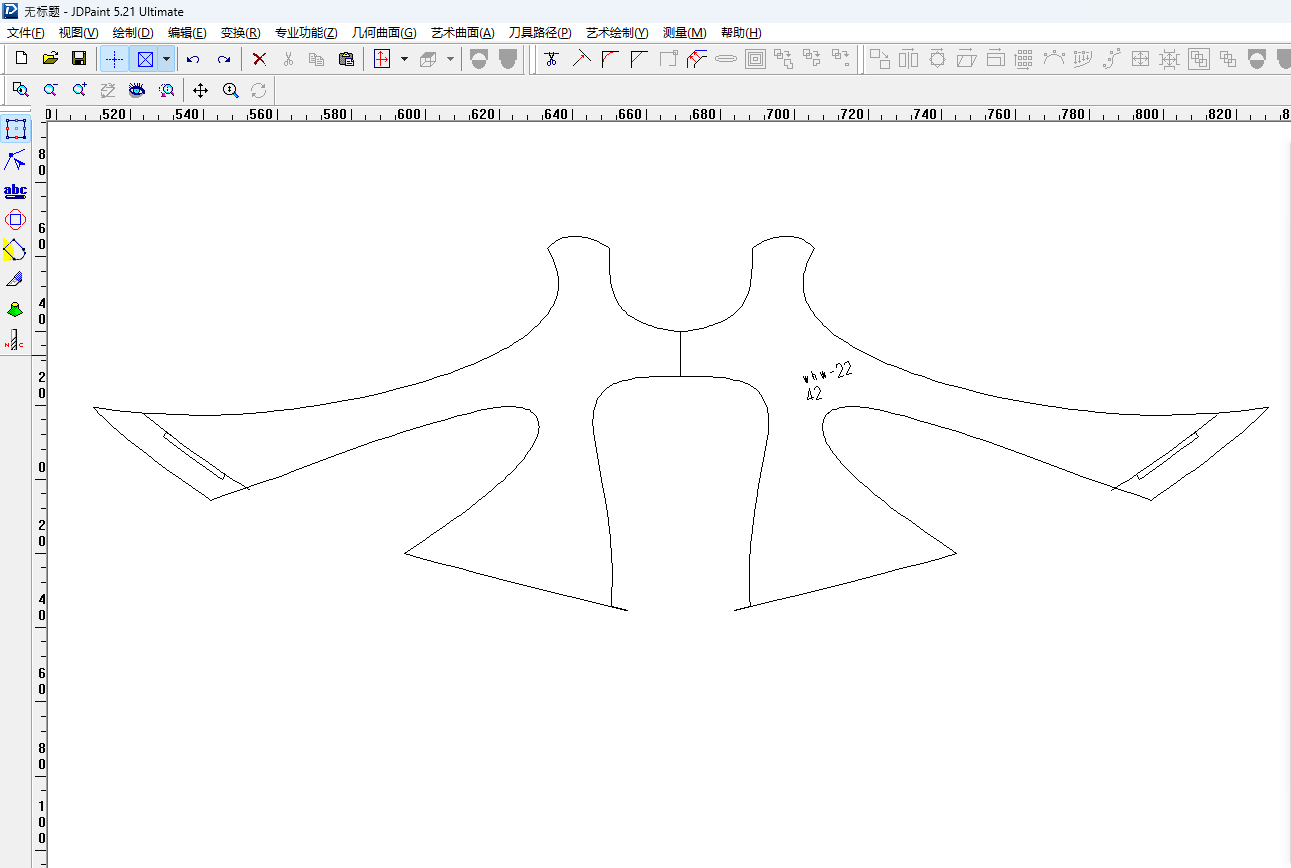Click the eye view icon in the zoom toolbar

[137, 90]
